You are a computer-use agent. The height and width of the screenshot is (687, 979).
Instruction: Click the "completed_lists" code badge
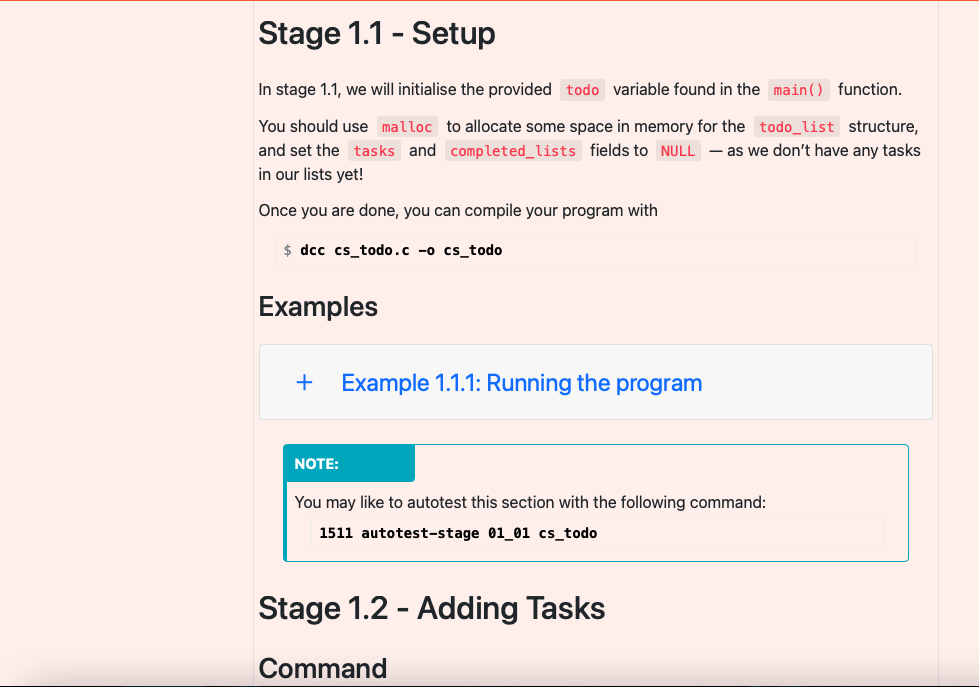512,150
